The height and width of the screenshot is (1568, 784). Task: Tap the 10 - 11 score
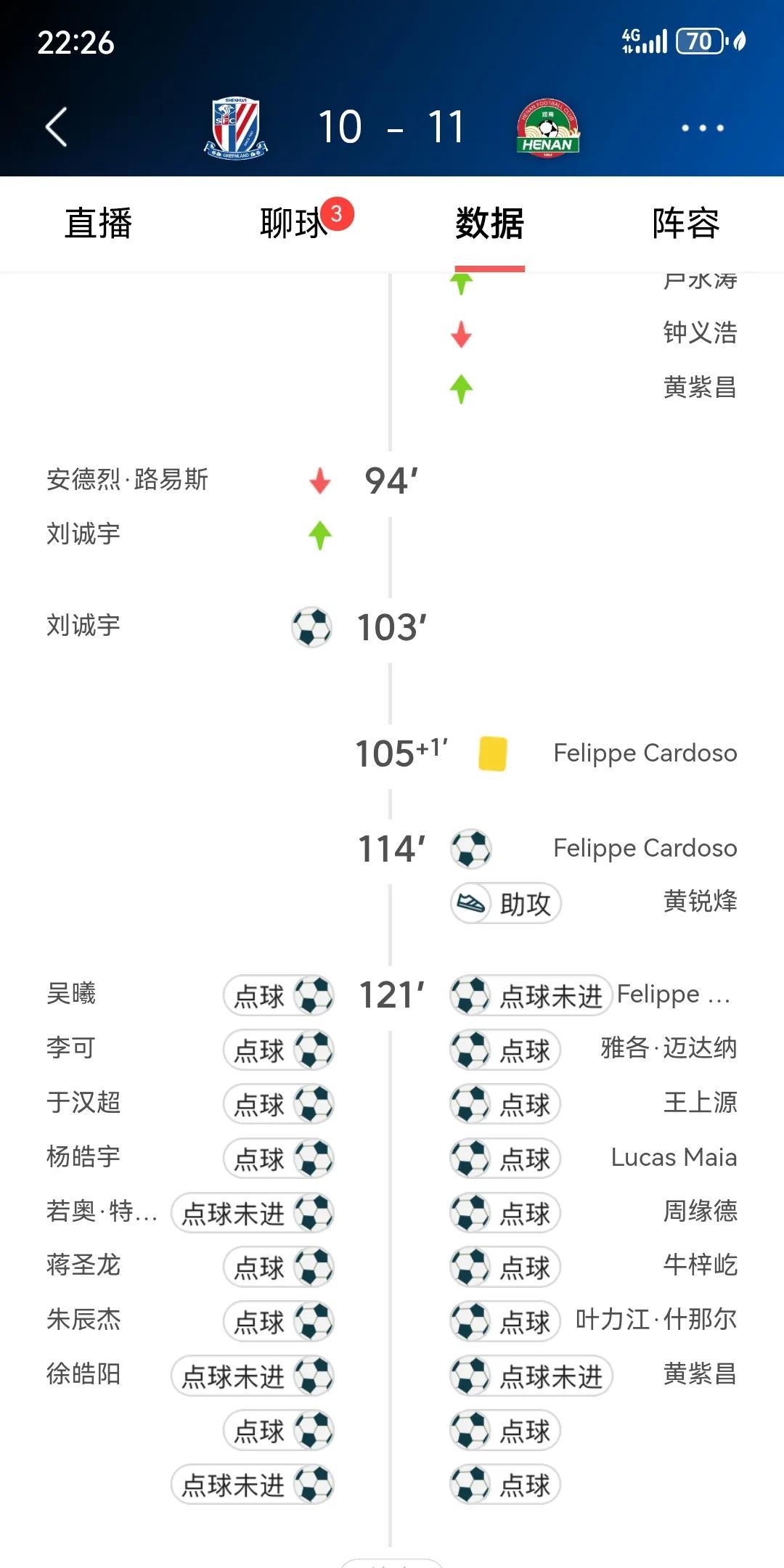(391, 128)
